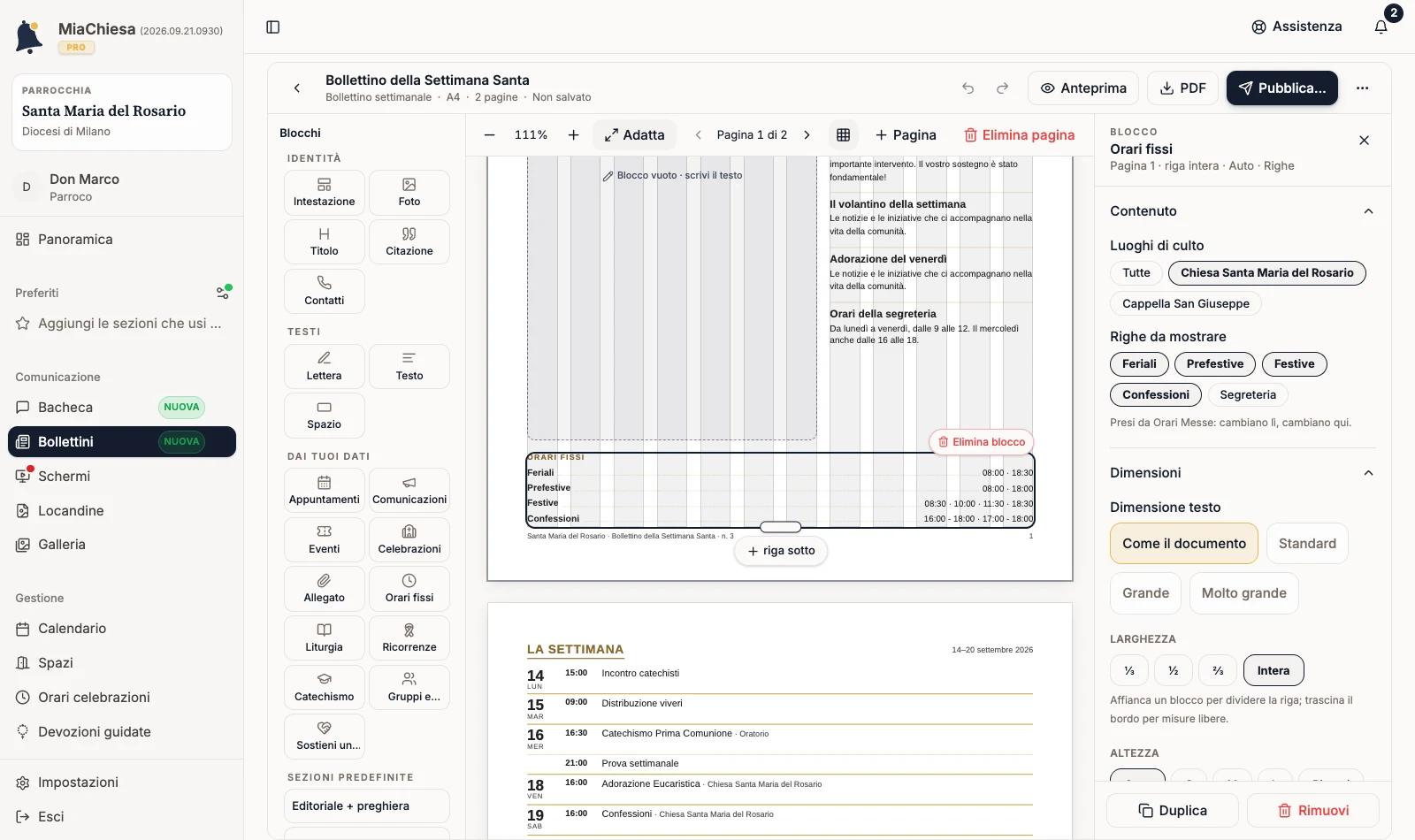Redo the last change

coord(1002,88)
